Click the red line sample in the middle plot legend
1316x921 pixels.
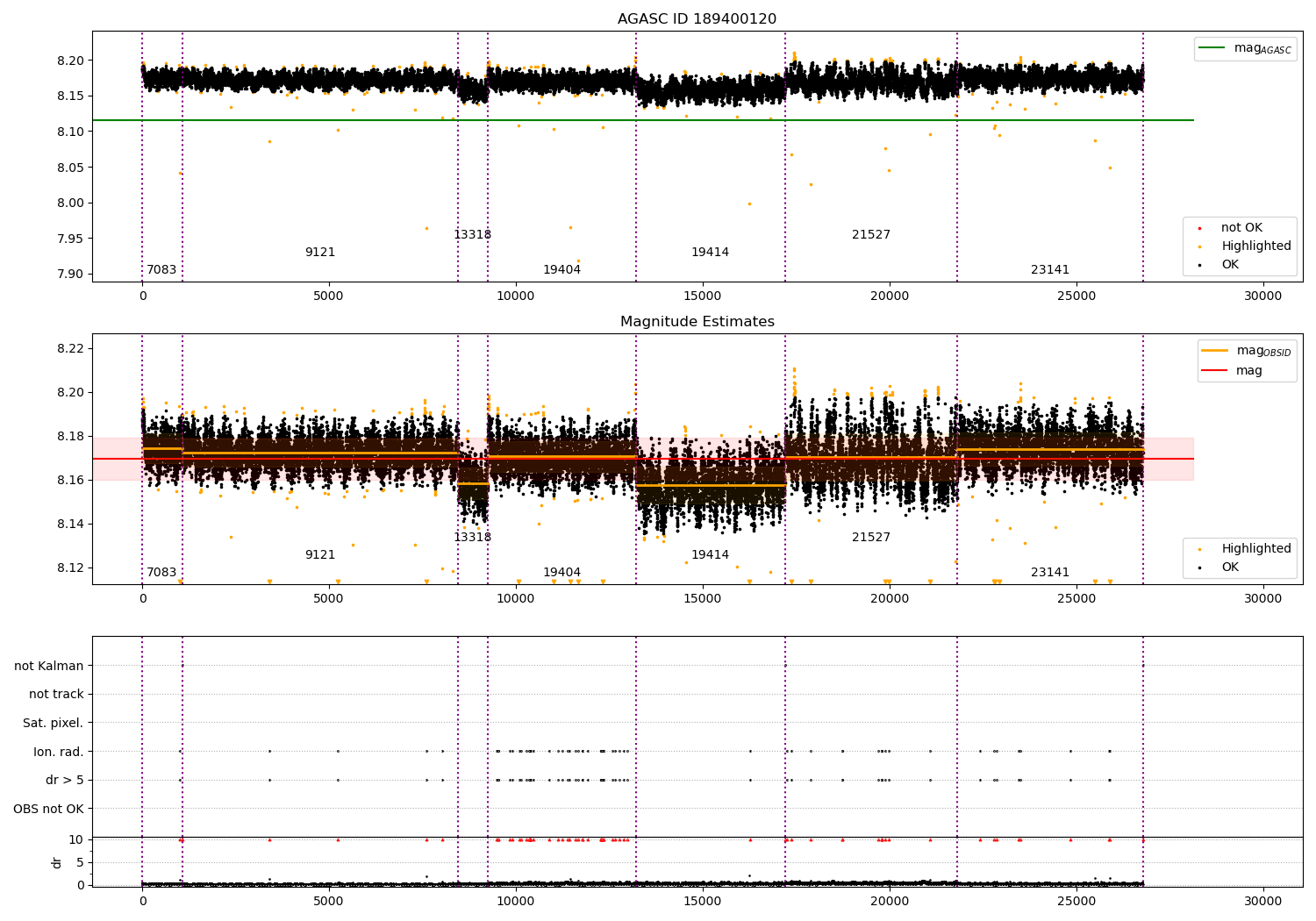click(x=1215, y=370)
